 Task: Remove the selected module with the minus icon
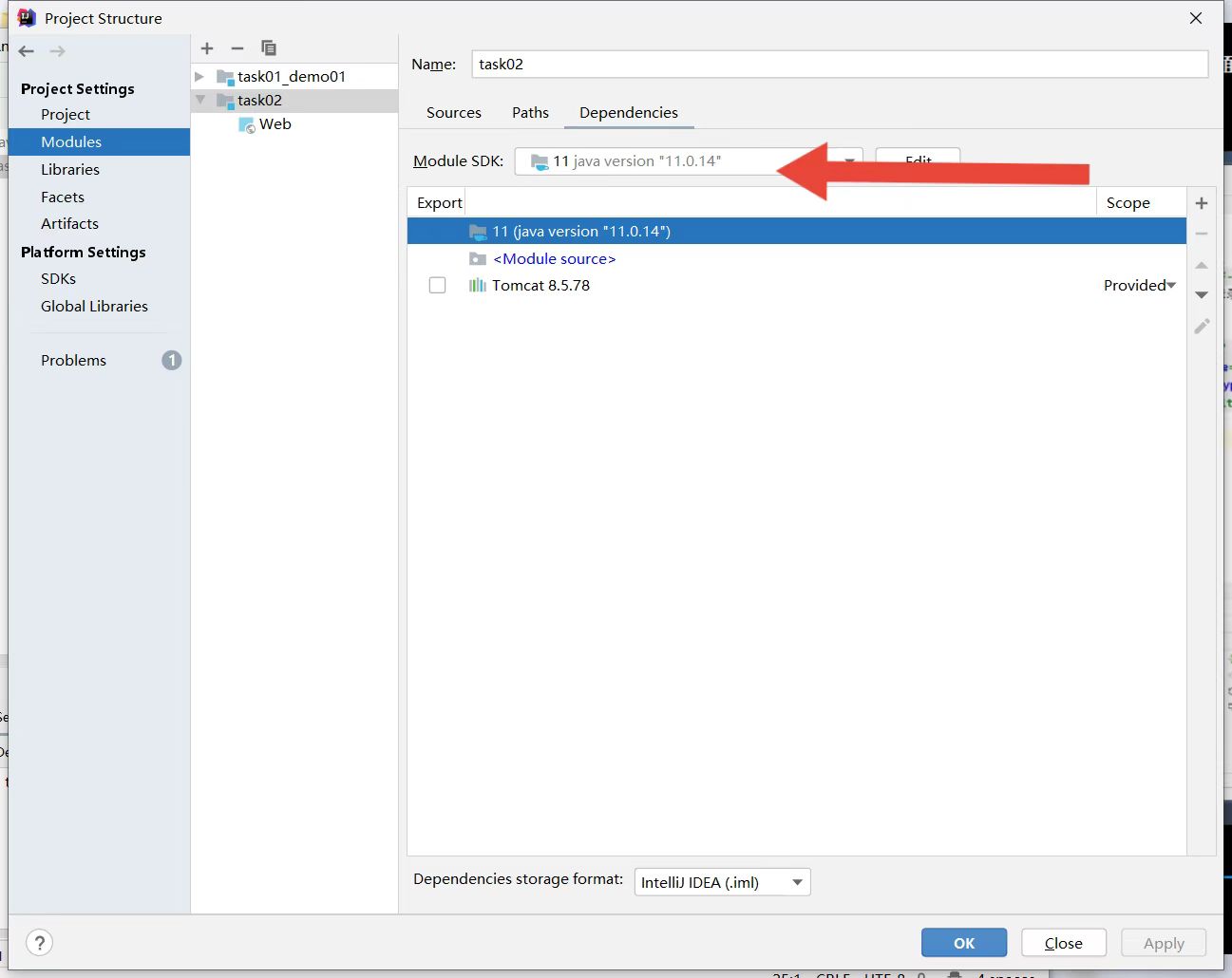(x=237, y=47)
